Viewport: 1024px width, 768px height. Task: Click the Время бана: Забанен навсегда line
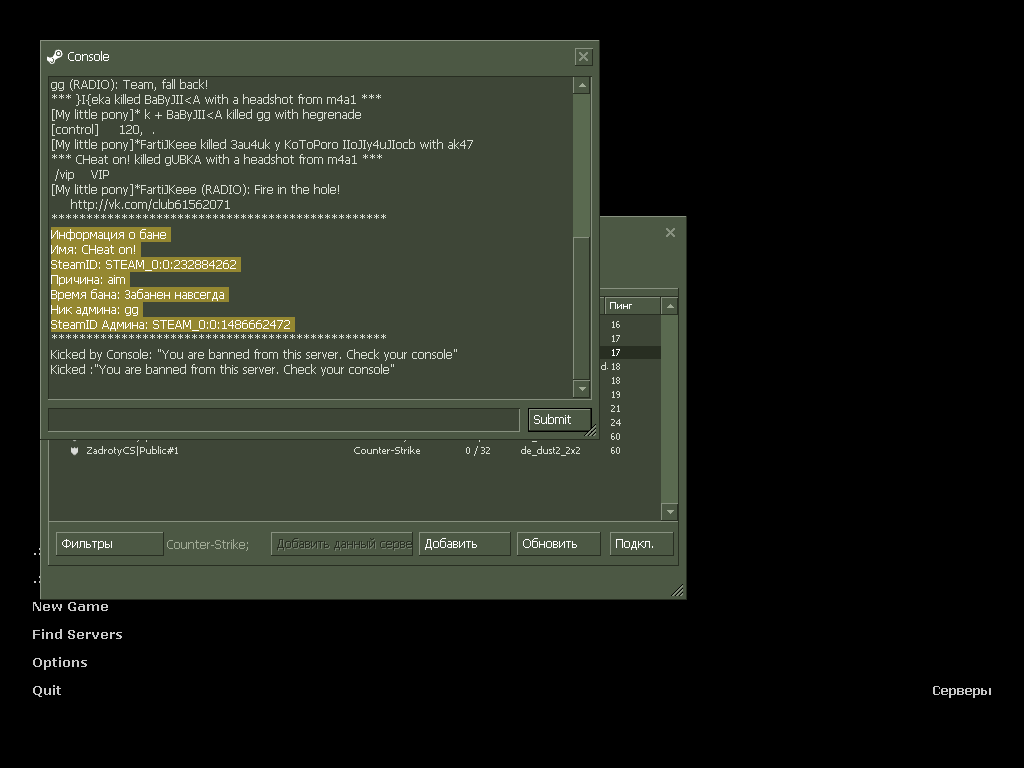(138, 295)
